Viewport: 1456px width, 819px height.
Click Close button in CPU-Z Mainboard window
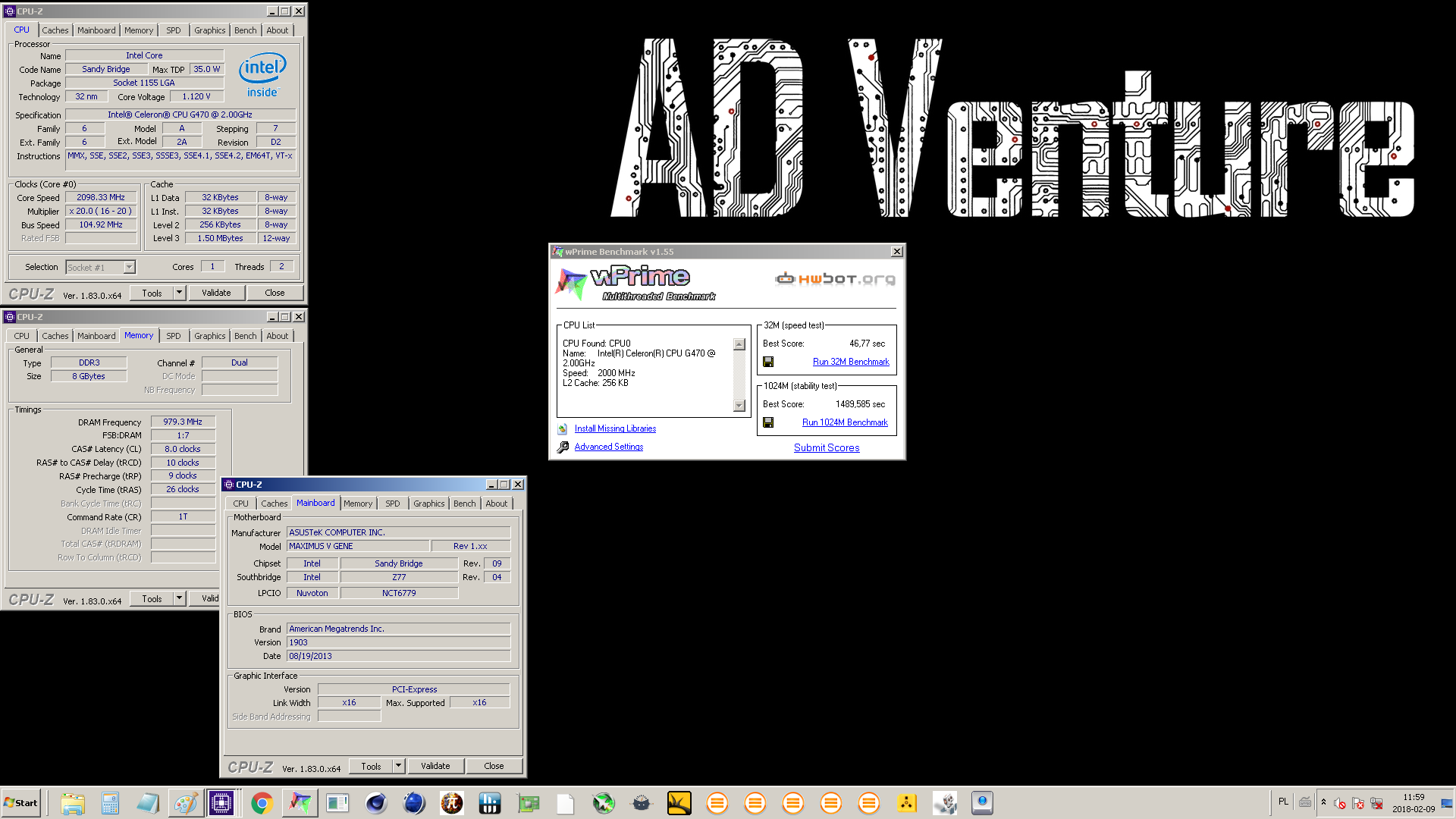pos(494,766)
